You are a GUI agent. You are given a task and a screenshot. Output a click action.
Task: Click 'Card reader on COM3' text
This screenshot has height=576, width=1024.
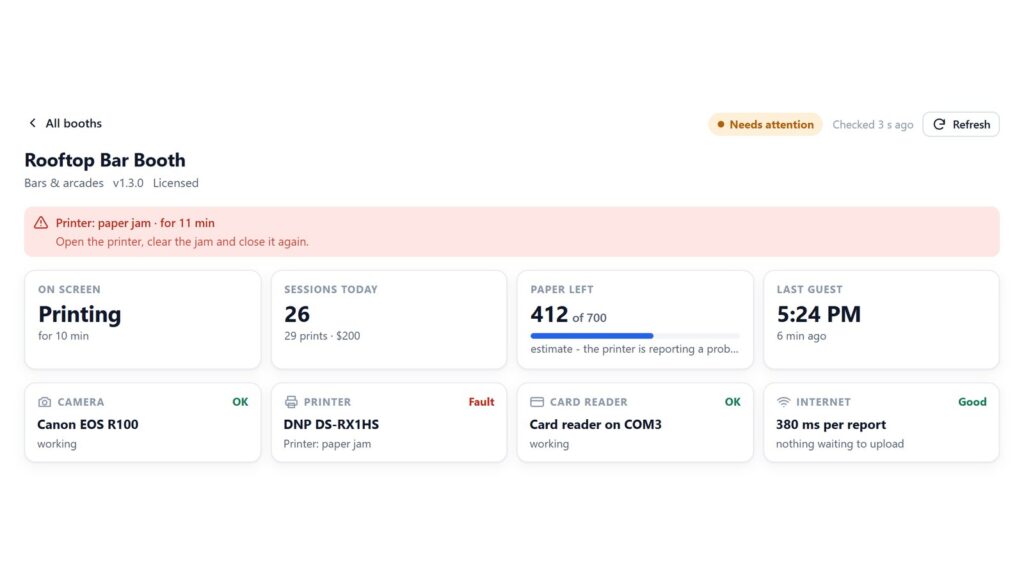pyautogui.click(x=596, y=424)
